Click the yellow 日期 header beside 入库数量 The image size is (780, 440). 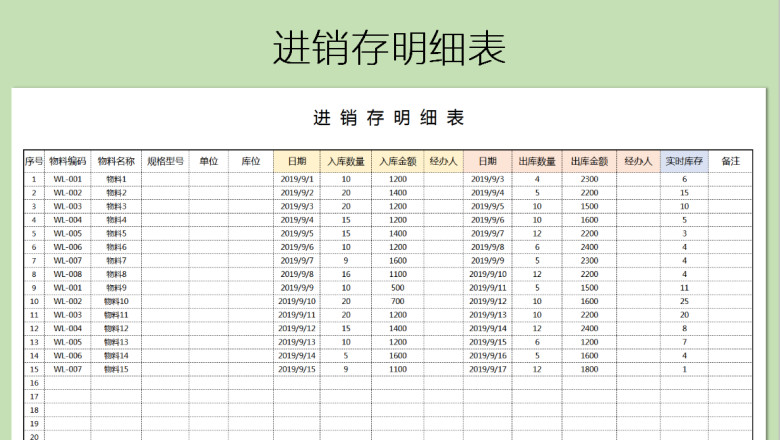point(297,161)
